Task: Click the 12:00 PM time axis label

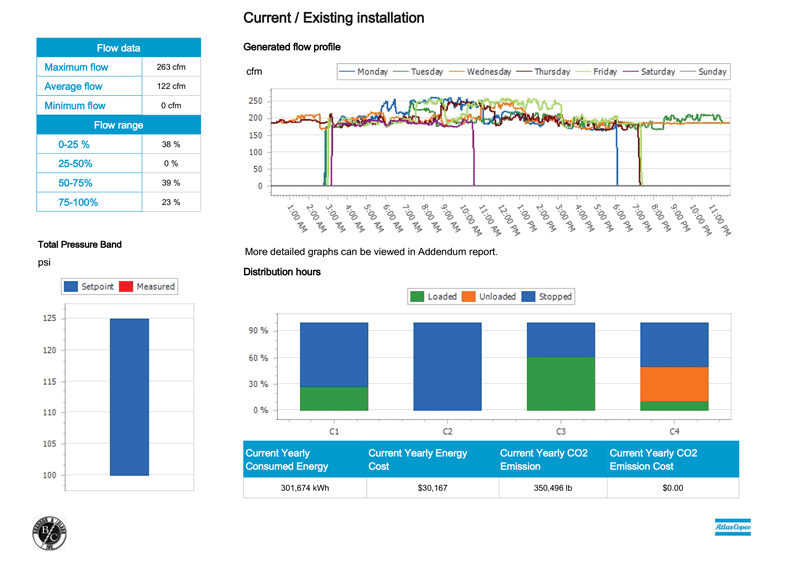Action: [509, 219]
